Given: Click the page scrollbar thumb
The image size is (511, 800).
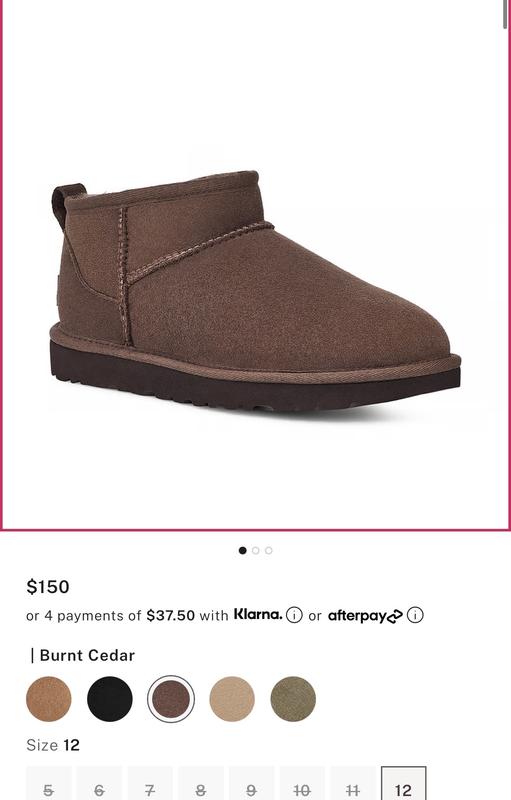Looking at the screenshot, I should tap(505, 14).
